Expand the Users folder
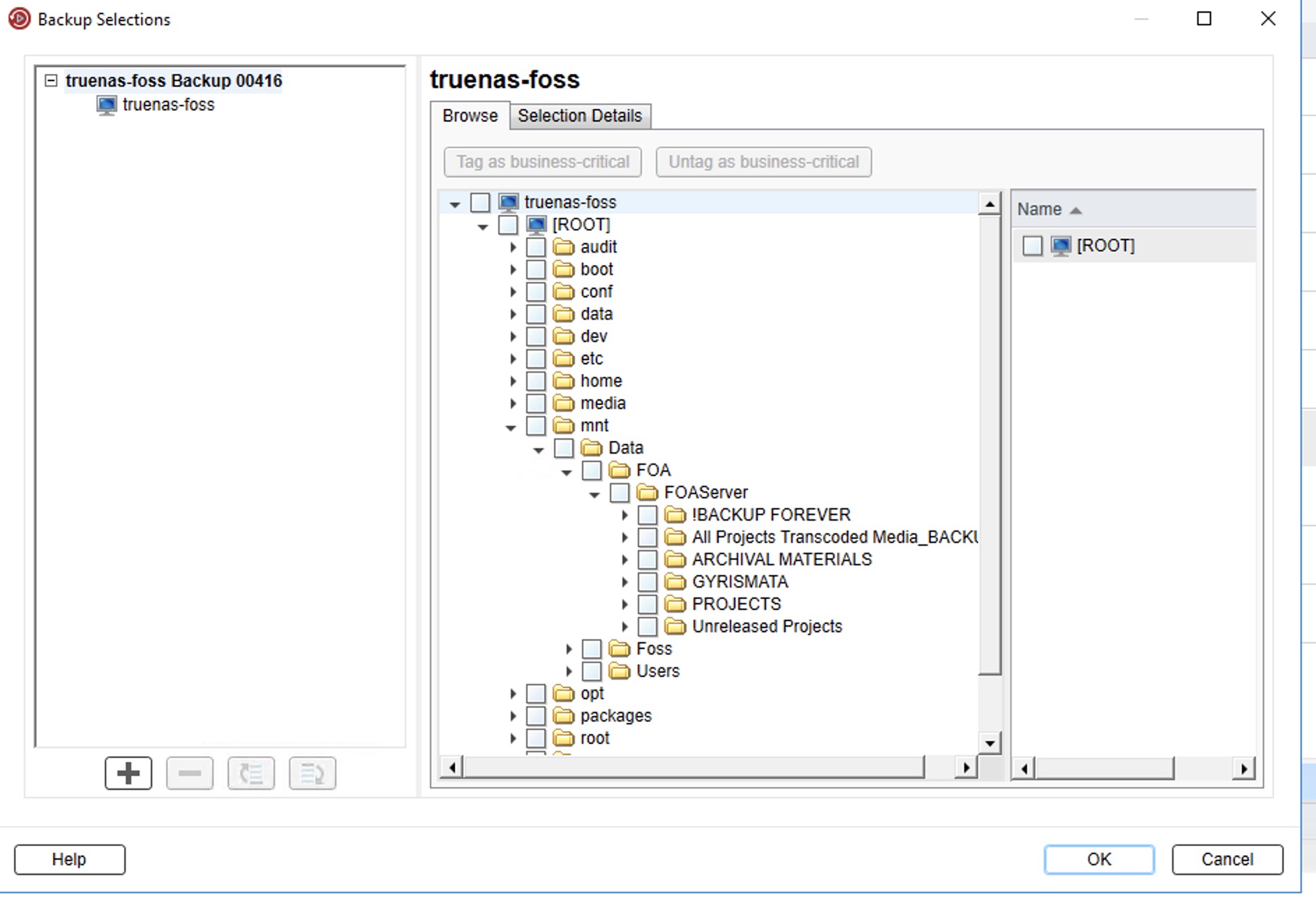This screenshot has height=899, width=1316. (x=569, y=671)
